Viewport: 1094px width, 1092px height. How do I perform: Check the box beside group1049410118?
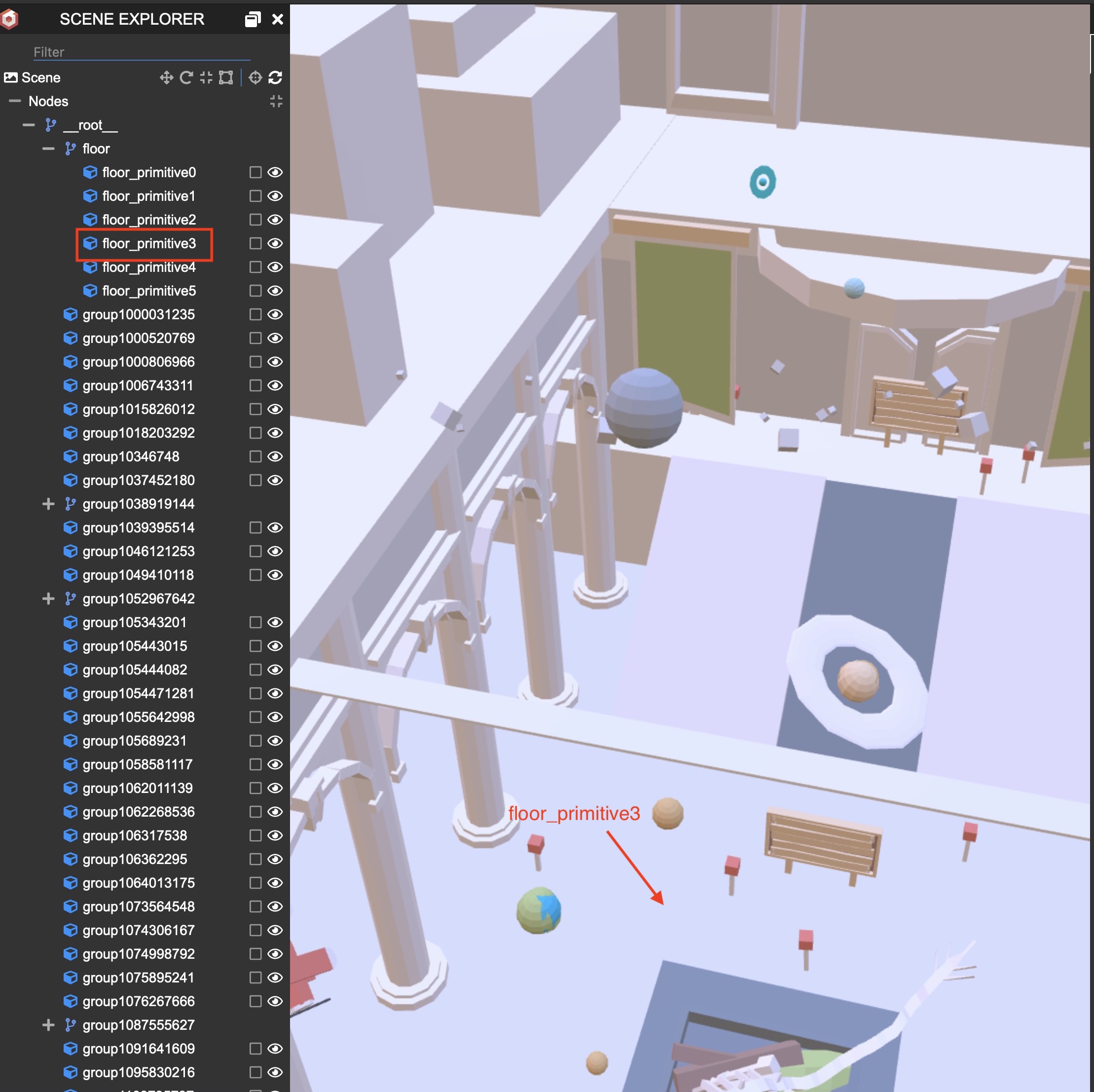coord(255,575)
